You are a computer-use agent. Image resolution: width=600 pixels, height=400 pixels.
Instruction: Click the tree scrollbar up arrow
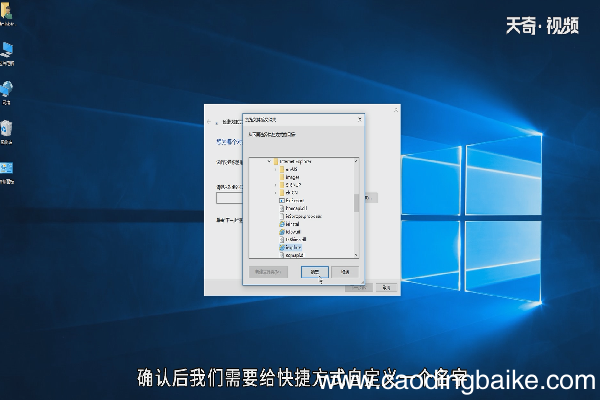(x=356, y=161)
